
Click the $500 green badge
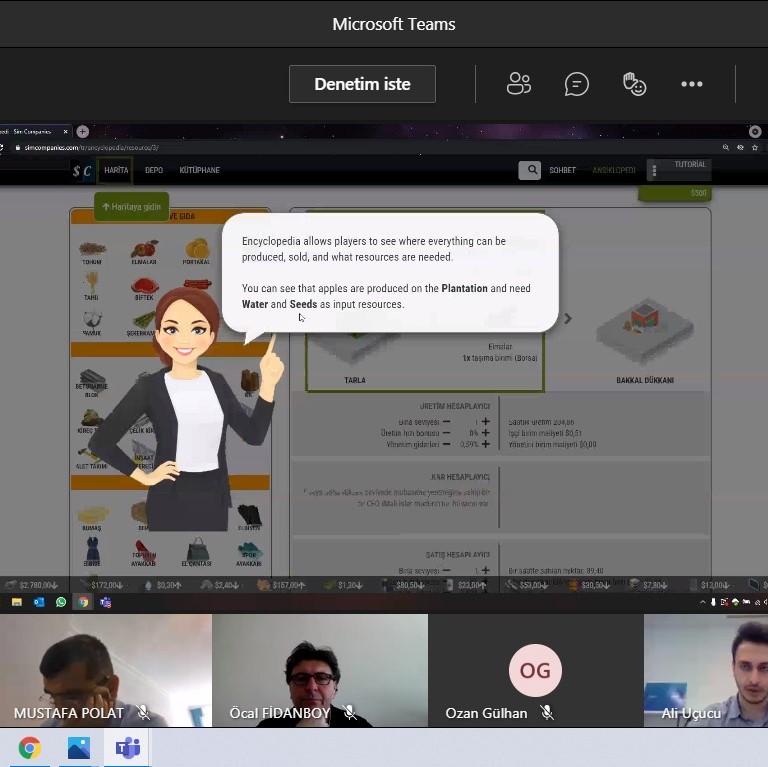[x=674, y=193]
